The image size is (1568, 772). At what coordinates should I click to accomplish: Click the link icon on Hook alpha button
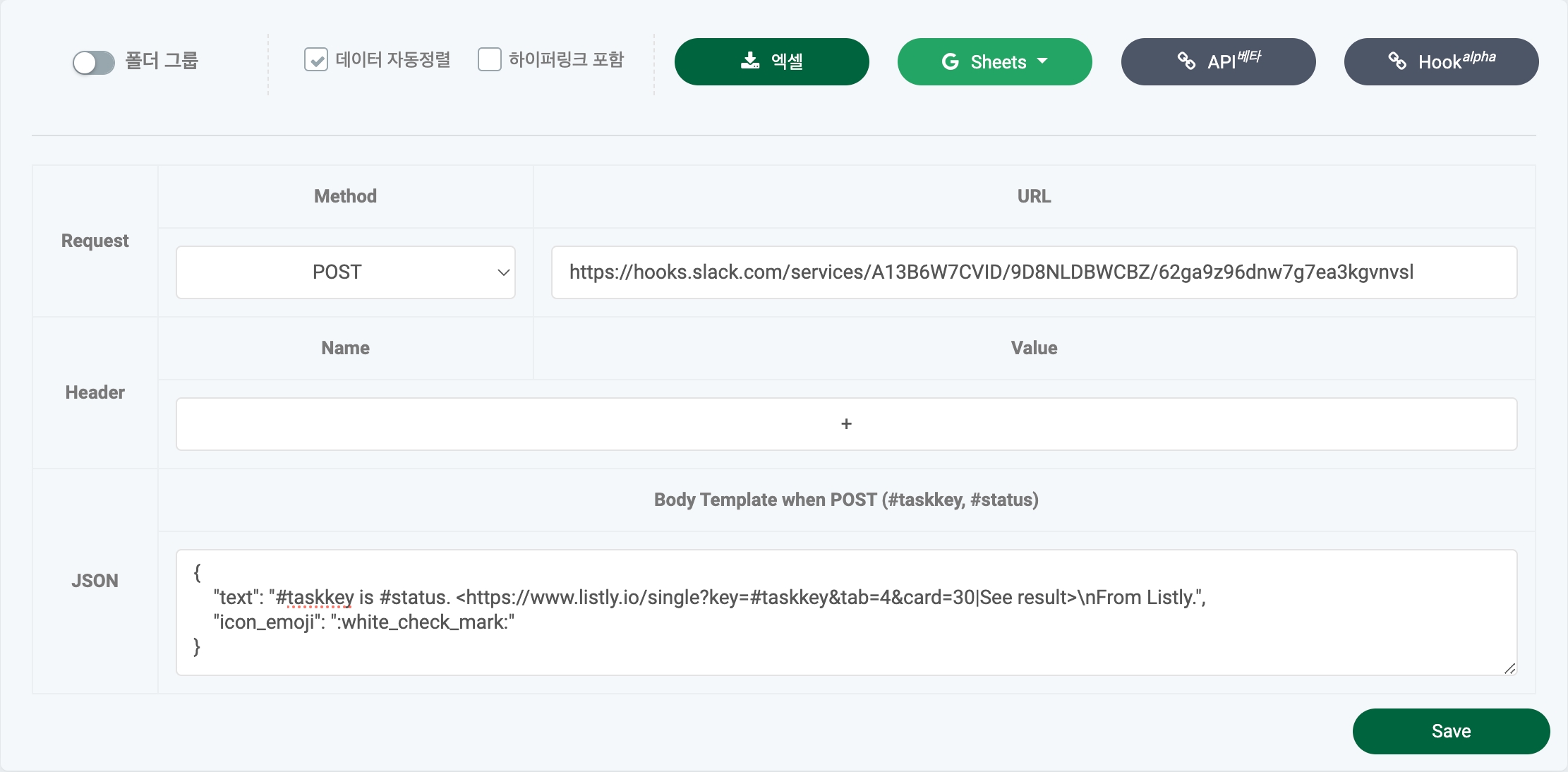(x=1397, y=61)
